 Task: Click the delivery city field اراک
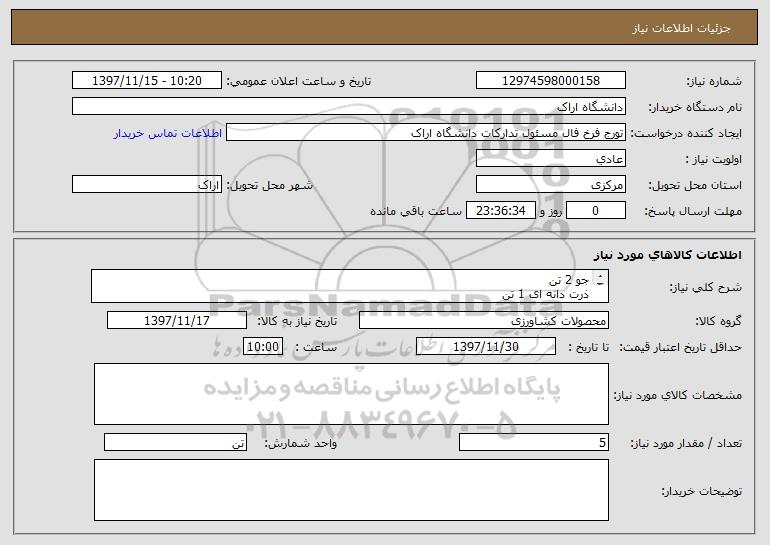147,185
